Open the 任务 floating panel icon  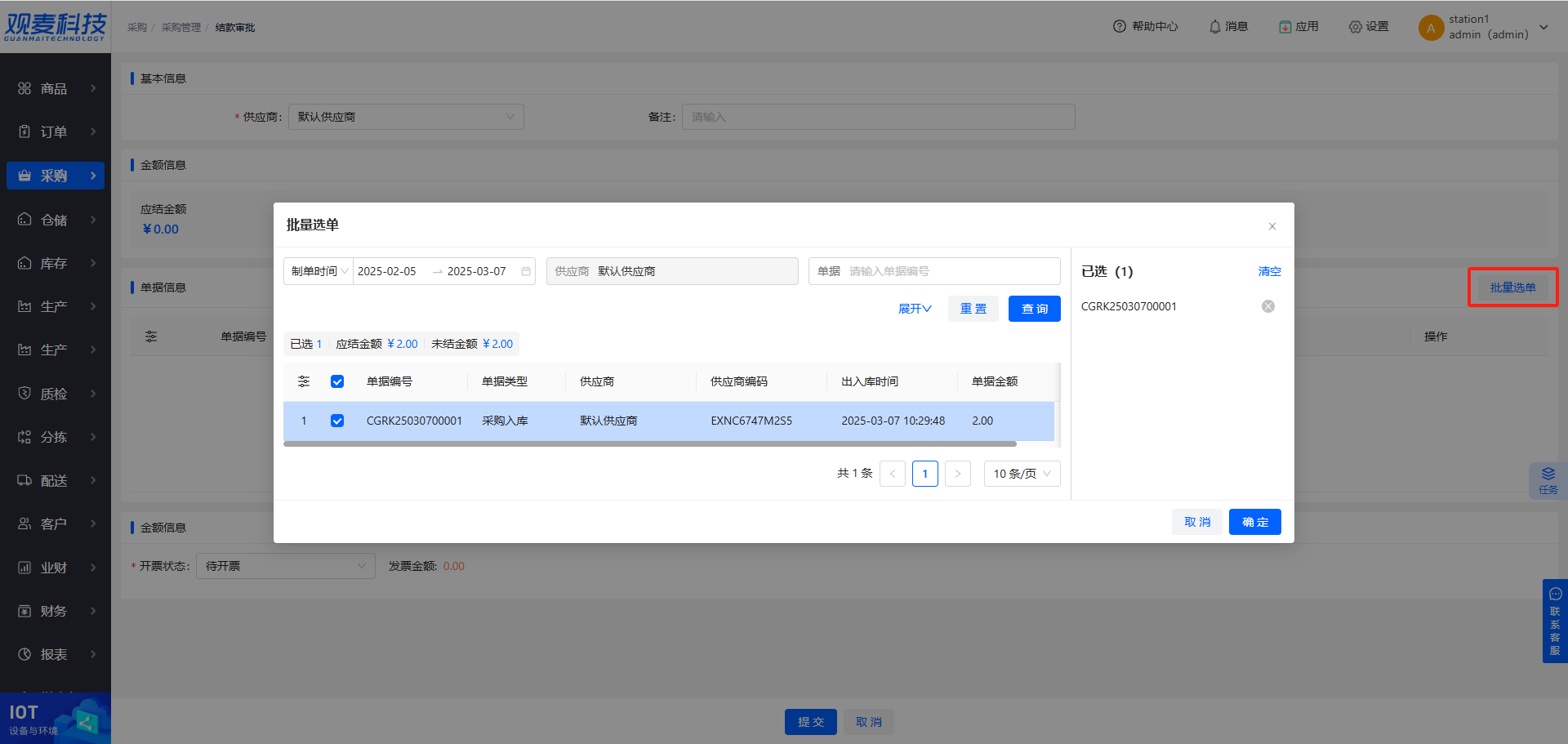pos(1548,480)
